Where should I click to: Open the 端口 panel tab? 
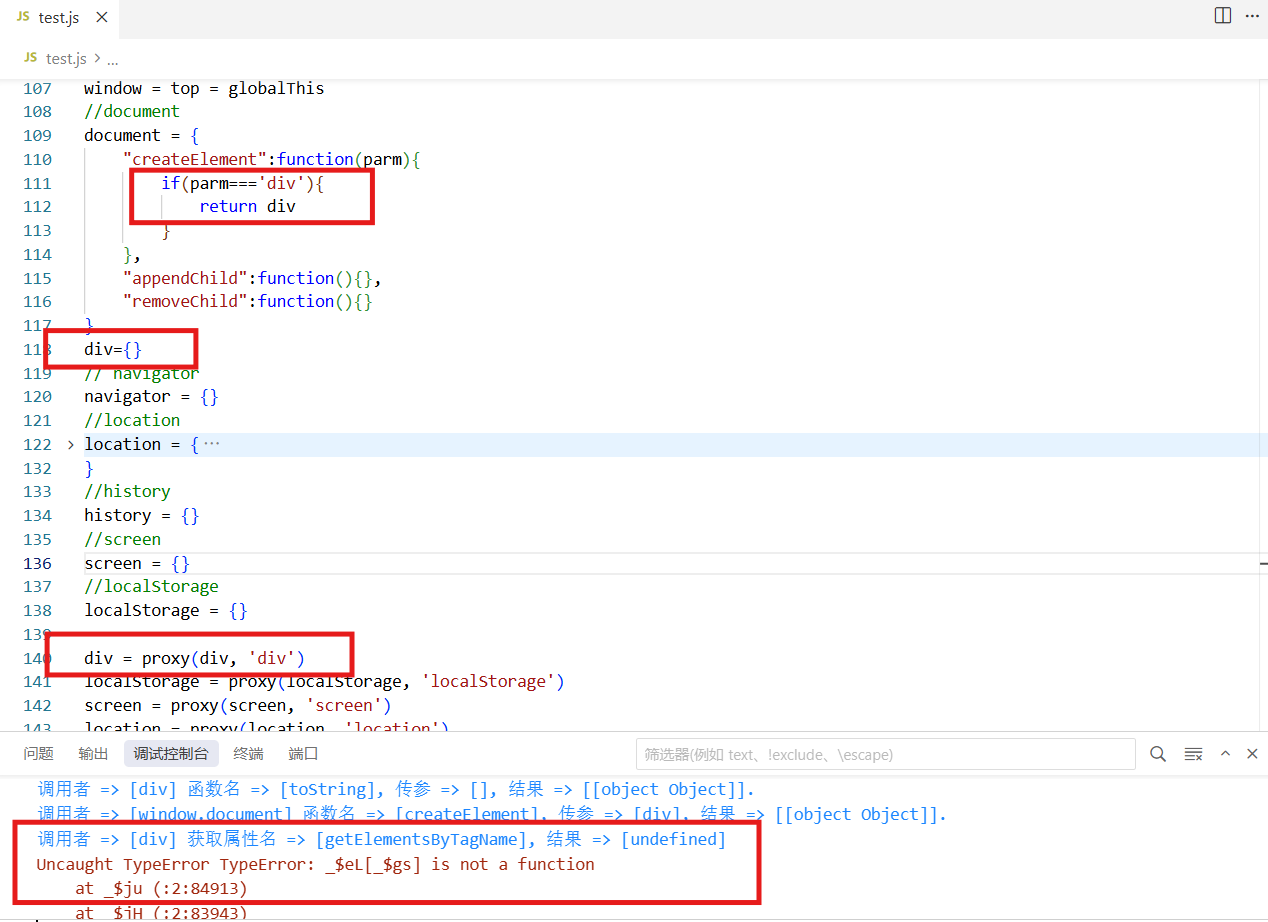303,754
